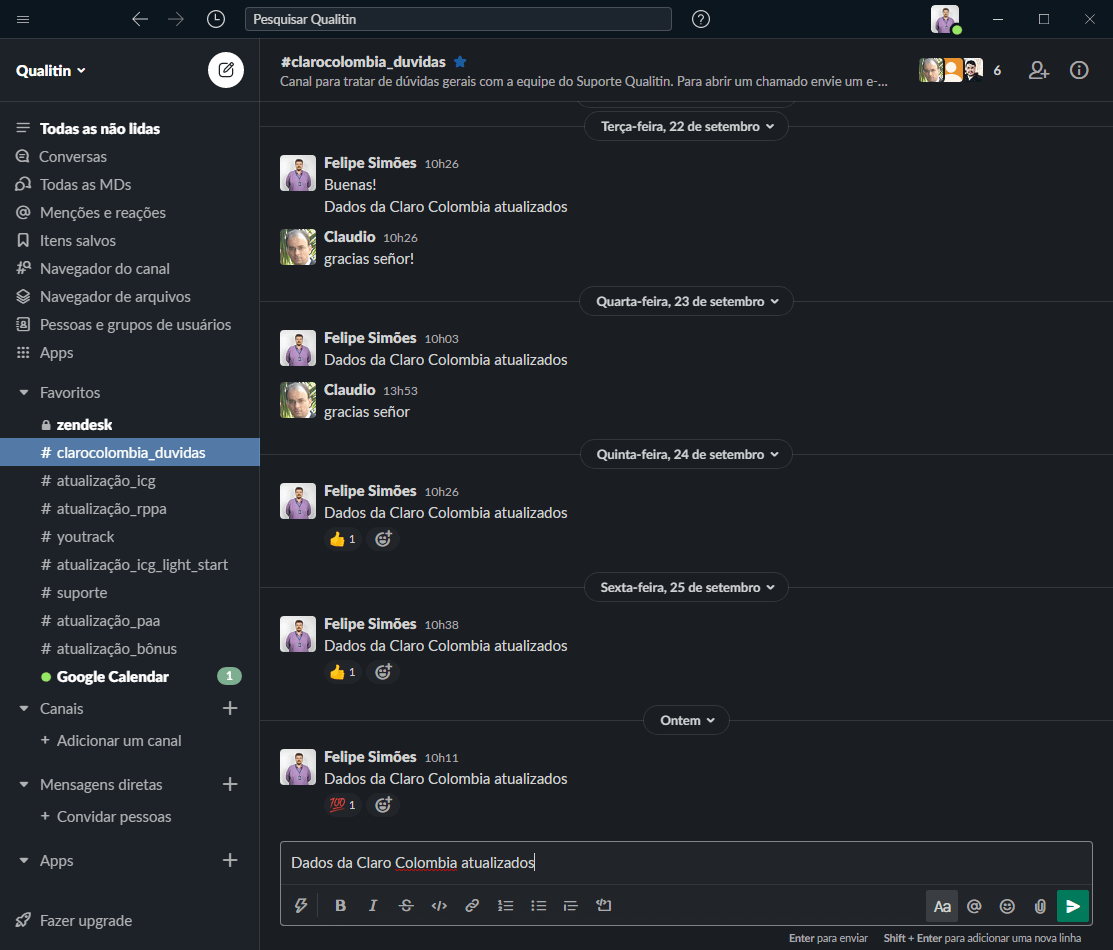
Task: Open the history clock icon
Action: (216, 19)
